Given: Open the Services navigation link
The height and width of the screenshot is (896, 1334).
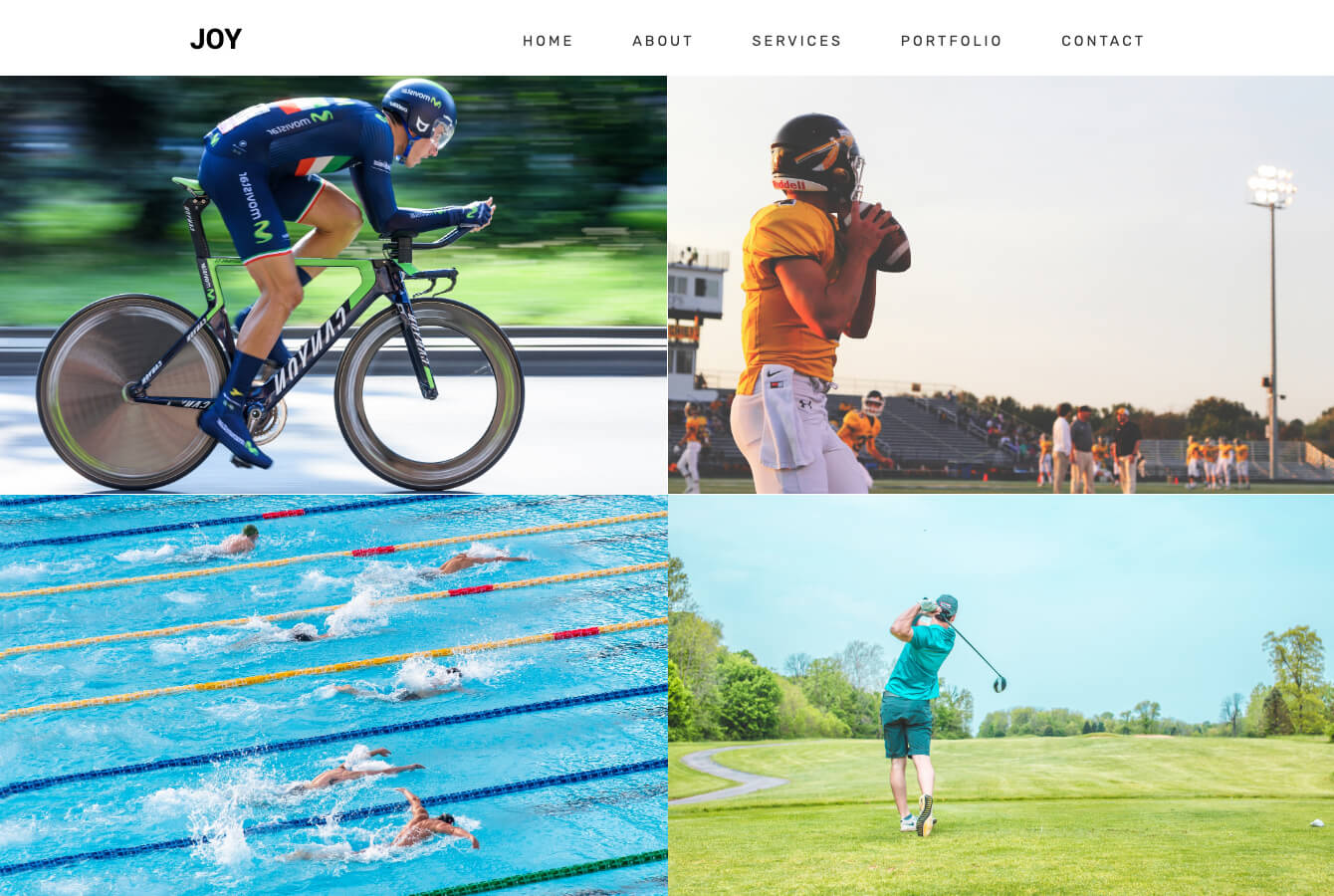Looking at the screenshot, I should click(797, 41).
